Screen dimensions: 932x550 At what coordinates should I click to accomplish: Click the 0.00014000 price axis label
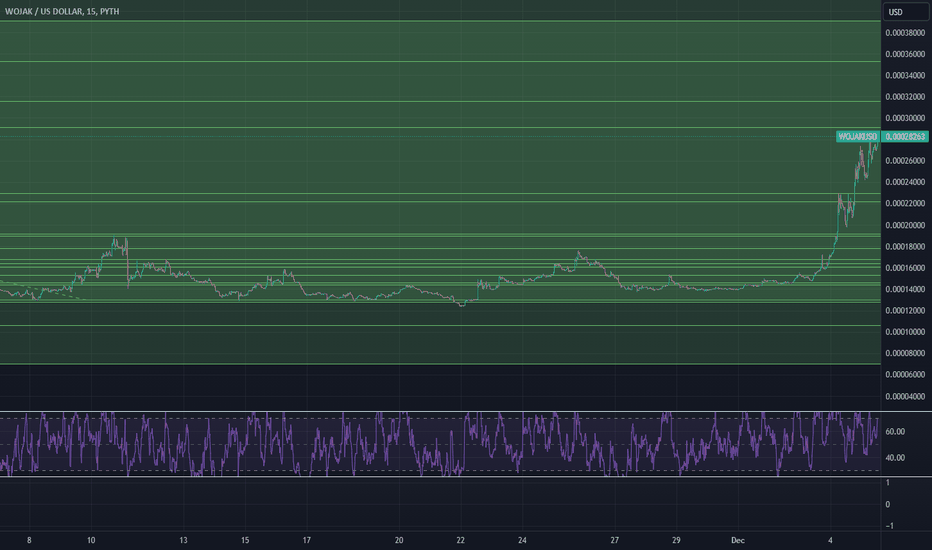(x=905, y=290)
